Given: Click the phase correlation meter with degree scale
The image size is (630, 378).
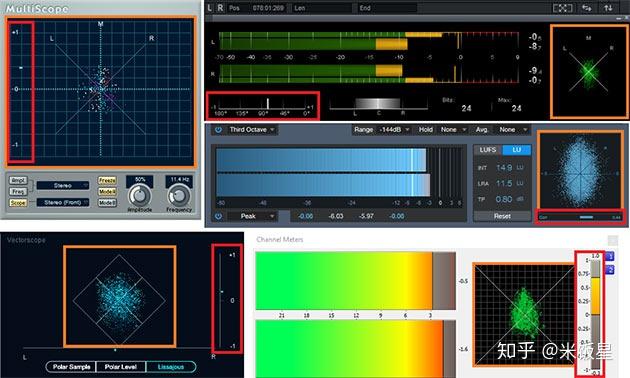Looking at the screenshot, I should click(x=263, y=106).
